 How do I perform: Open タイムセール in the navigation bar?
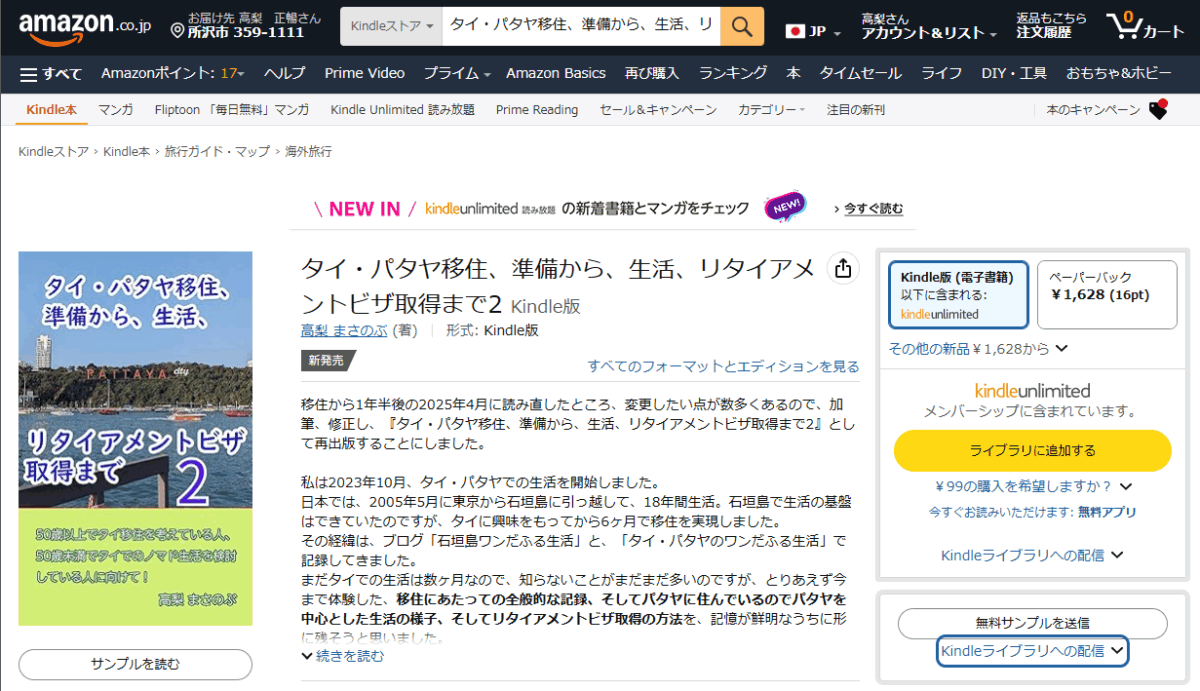(861, 73)
